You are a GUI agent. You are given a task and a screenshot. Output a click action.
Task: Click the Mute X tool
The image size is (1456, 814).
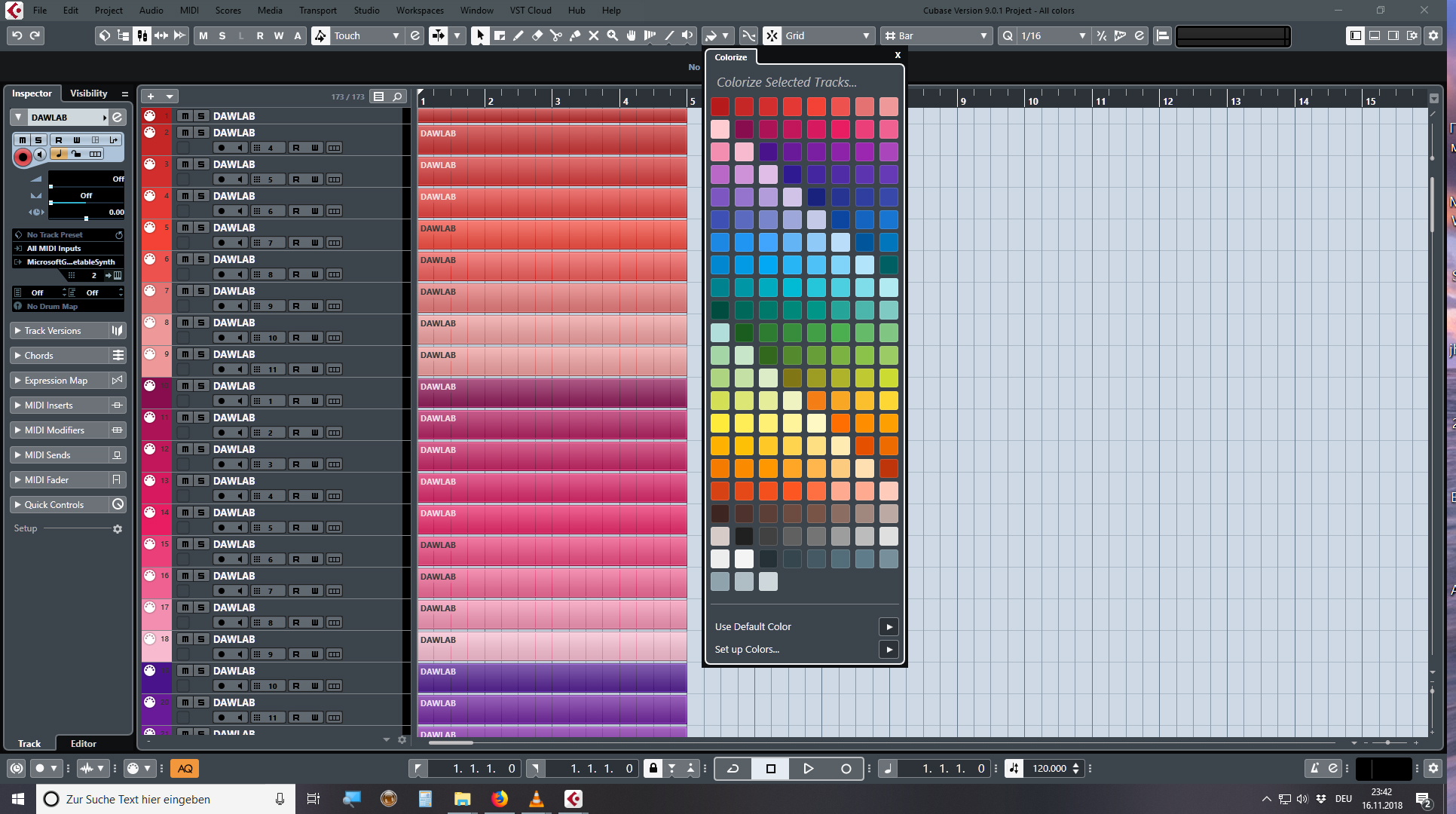pos(594,35)
